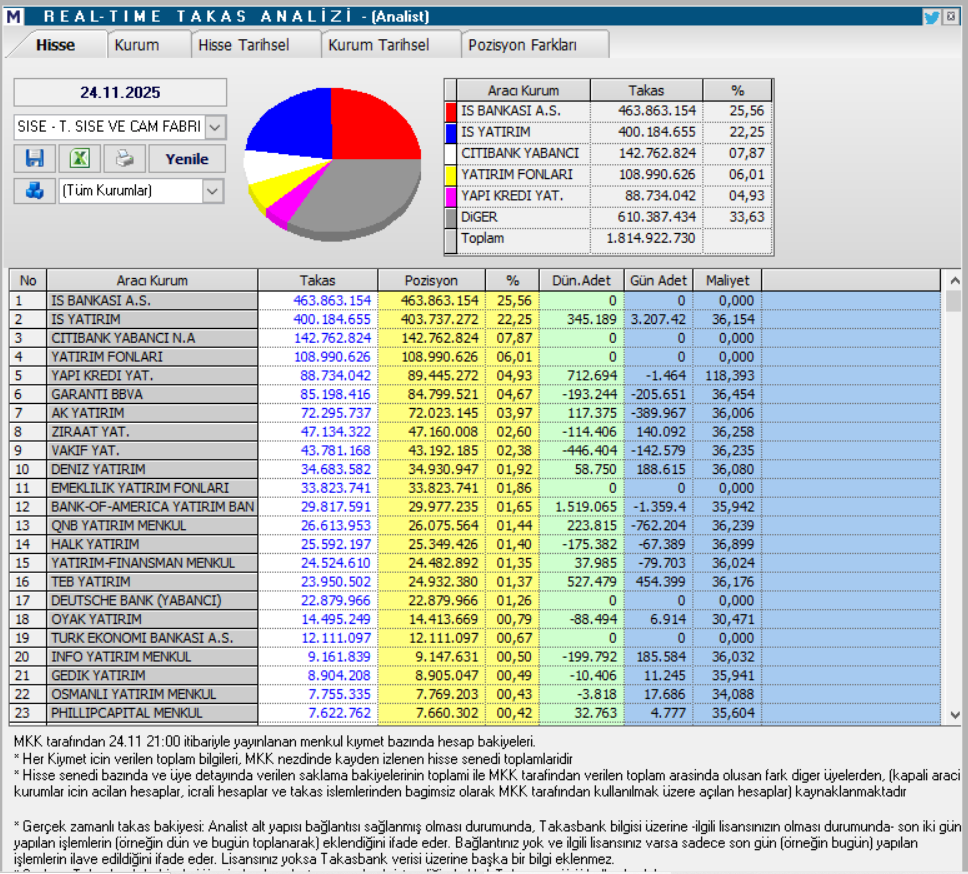Click the M application logo

coord(14,14)
